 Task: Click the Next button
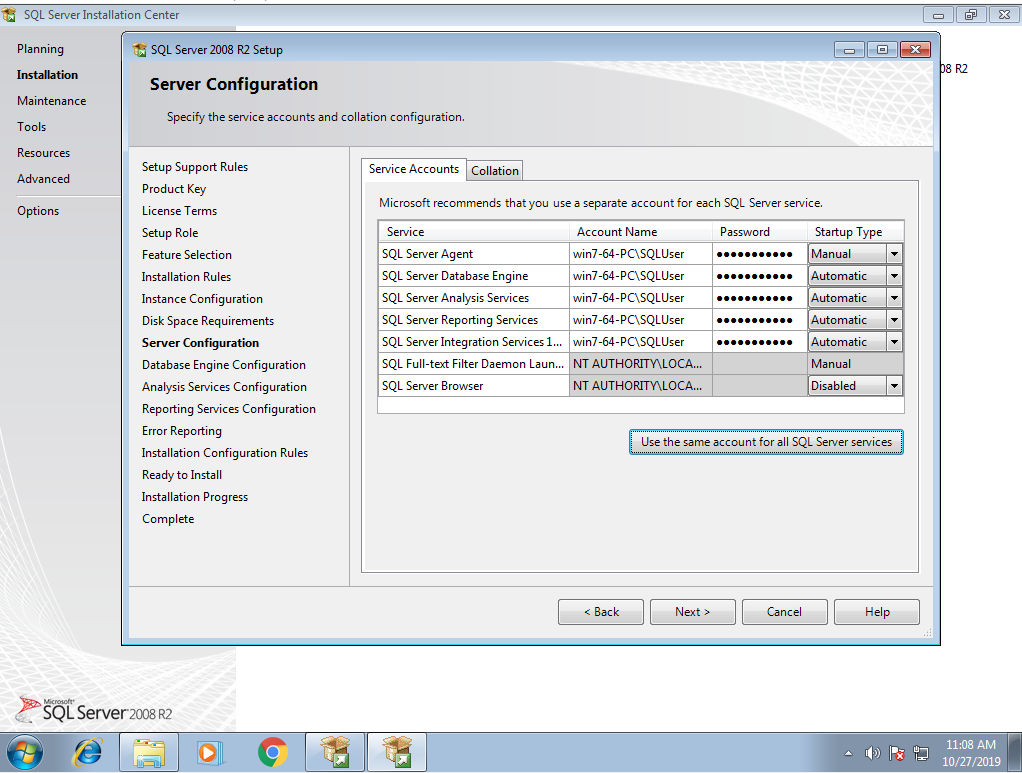coord(692,612)
